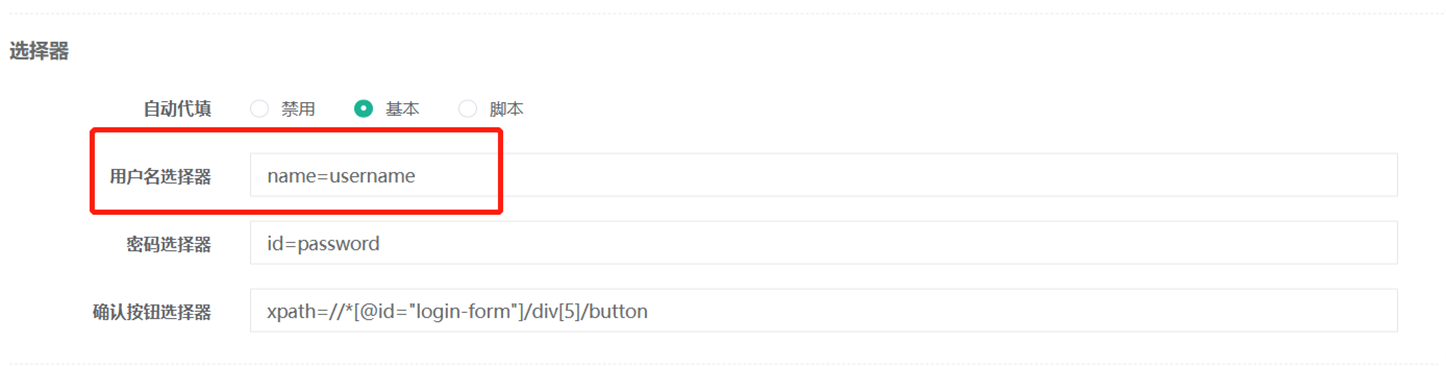Image resolution: width=1446 pixels, height=366 pixels.
Task: Click on the name=username text
Action: [341, 176]
